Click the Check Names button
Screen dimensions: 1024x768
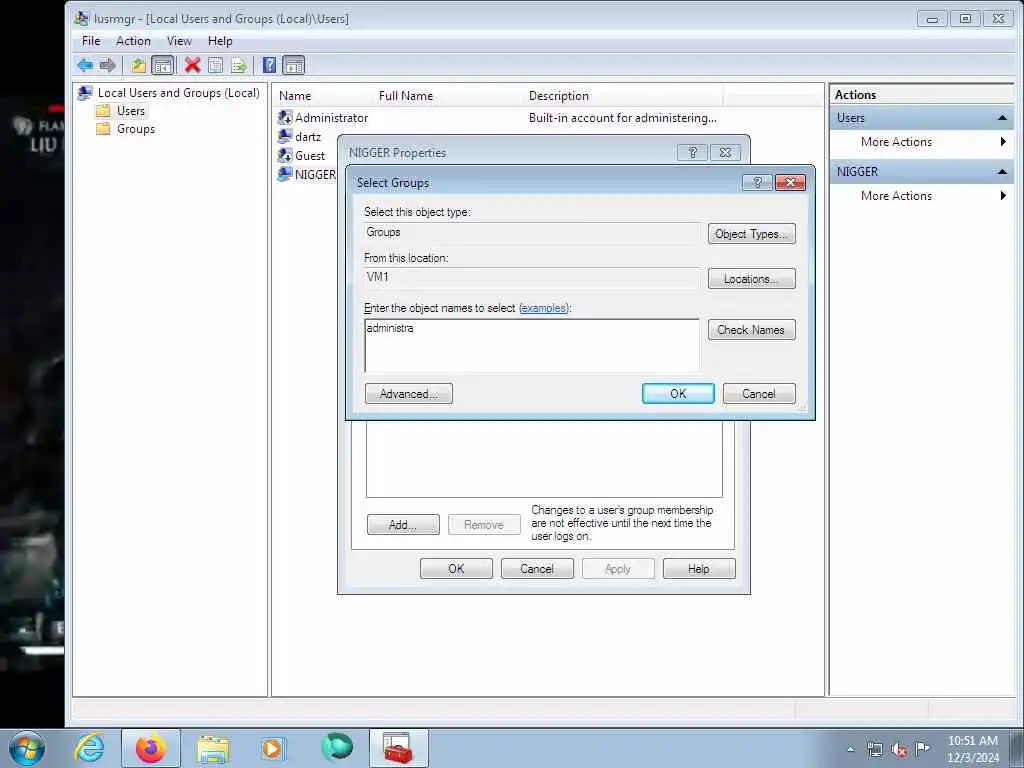(x=752, y=330)
